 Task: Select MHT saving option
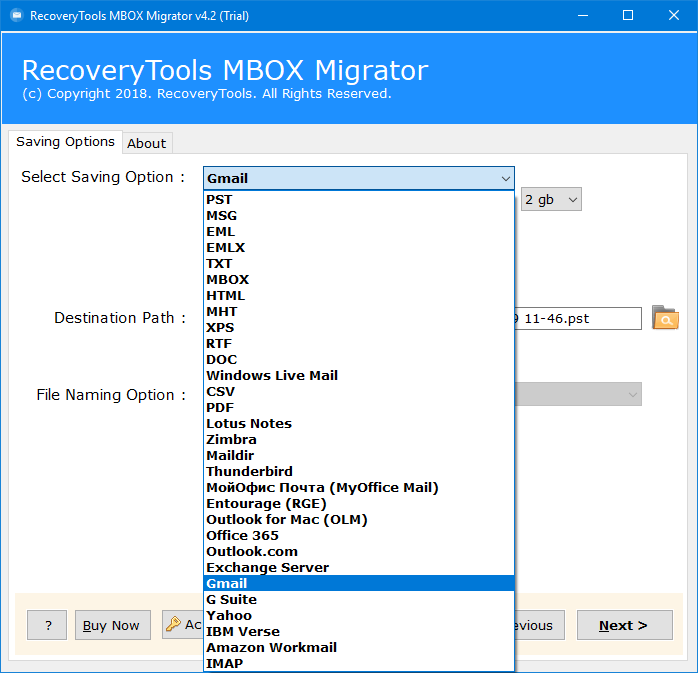(359, 312)
